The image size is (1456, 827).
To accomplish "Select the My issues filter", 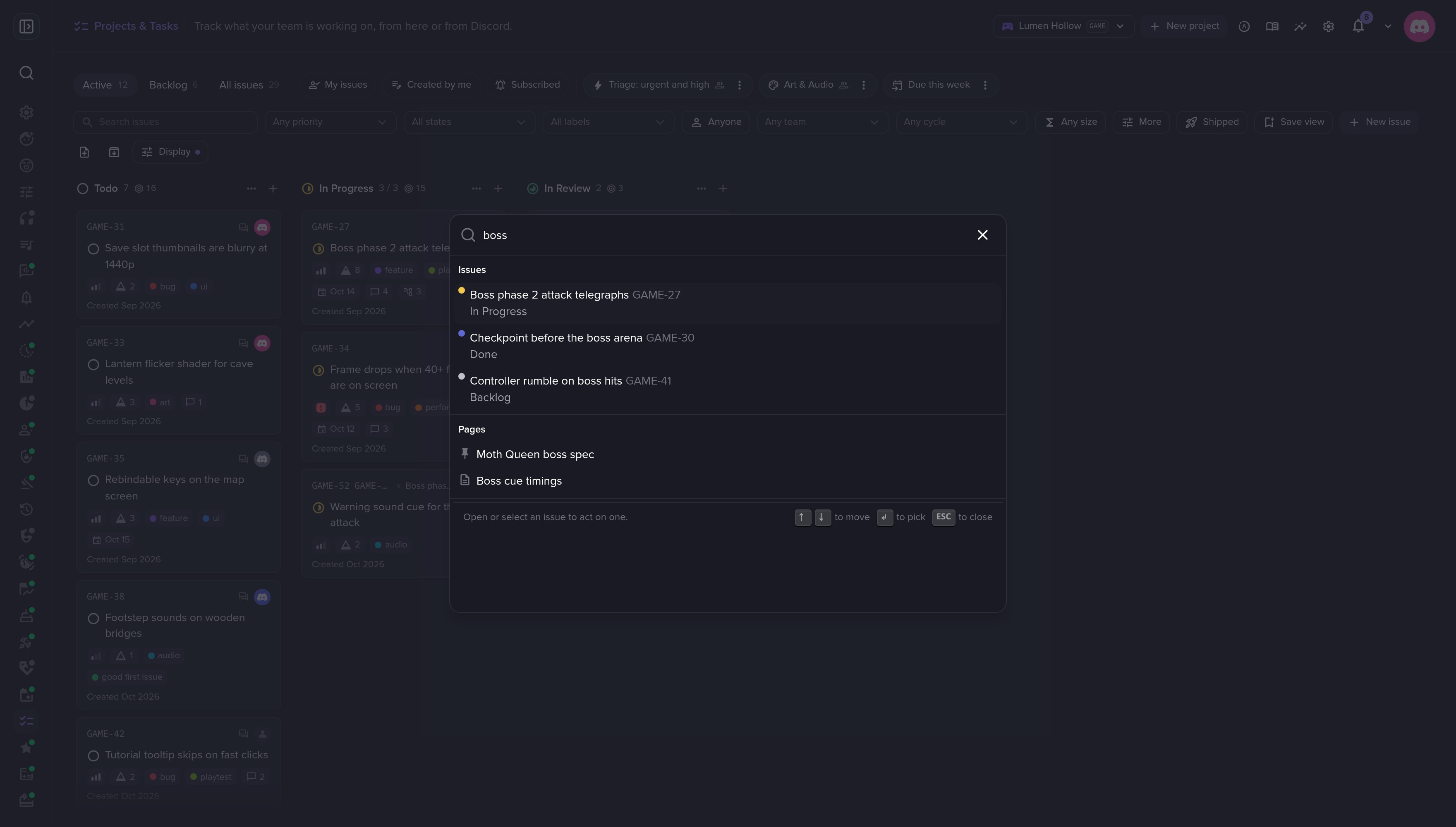I will click(x=338, y=85).
